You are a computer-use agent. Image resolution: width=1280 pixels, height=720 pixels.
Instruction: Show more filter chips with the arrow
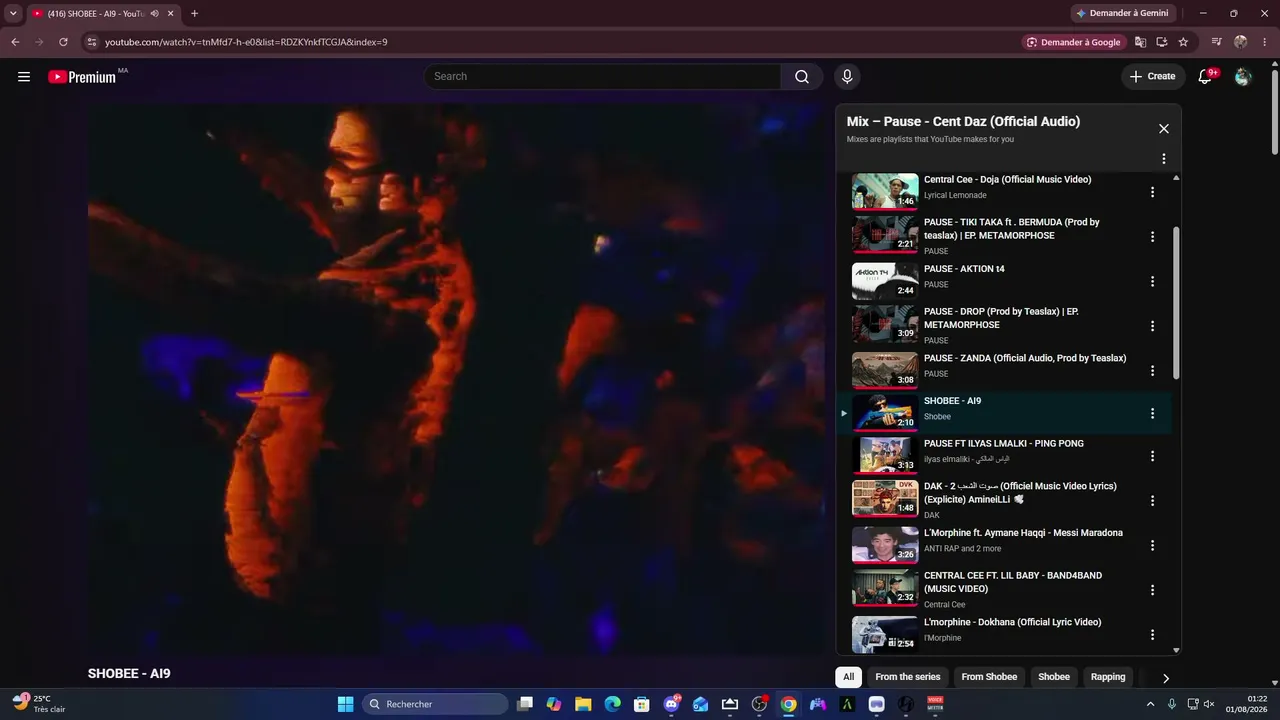pyautogui.click(x=1166, y=678)
